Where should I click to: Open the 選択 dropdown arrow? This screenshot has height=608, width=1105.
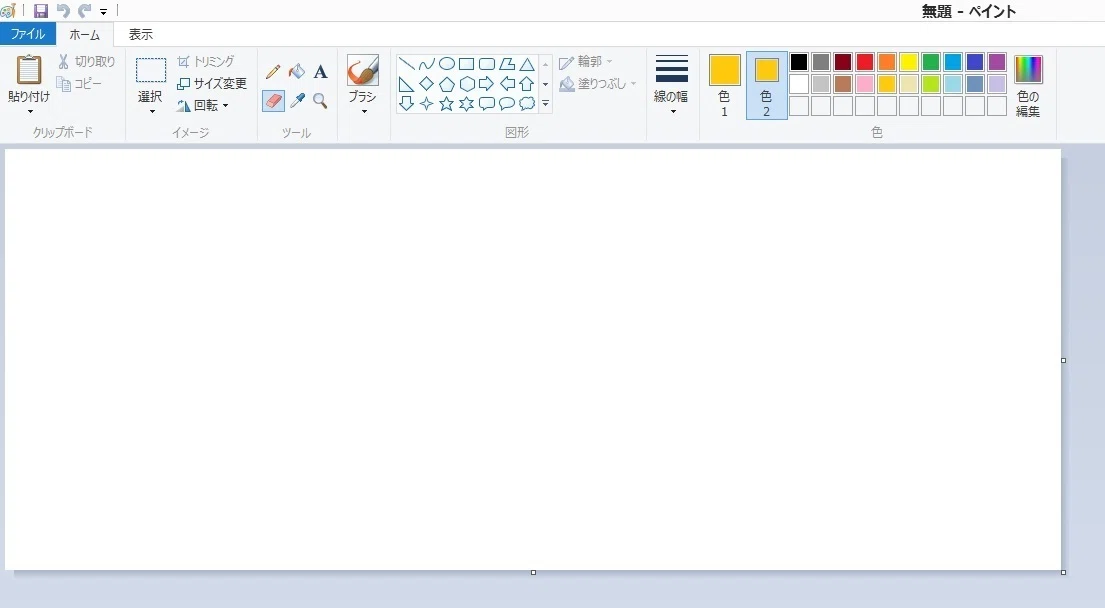tap(152, 111)
